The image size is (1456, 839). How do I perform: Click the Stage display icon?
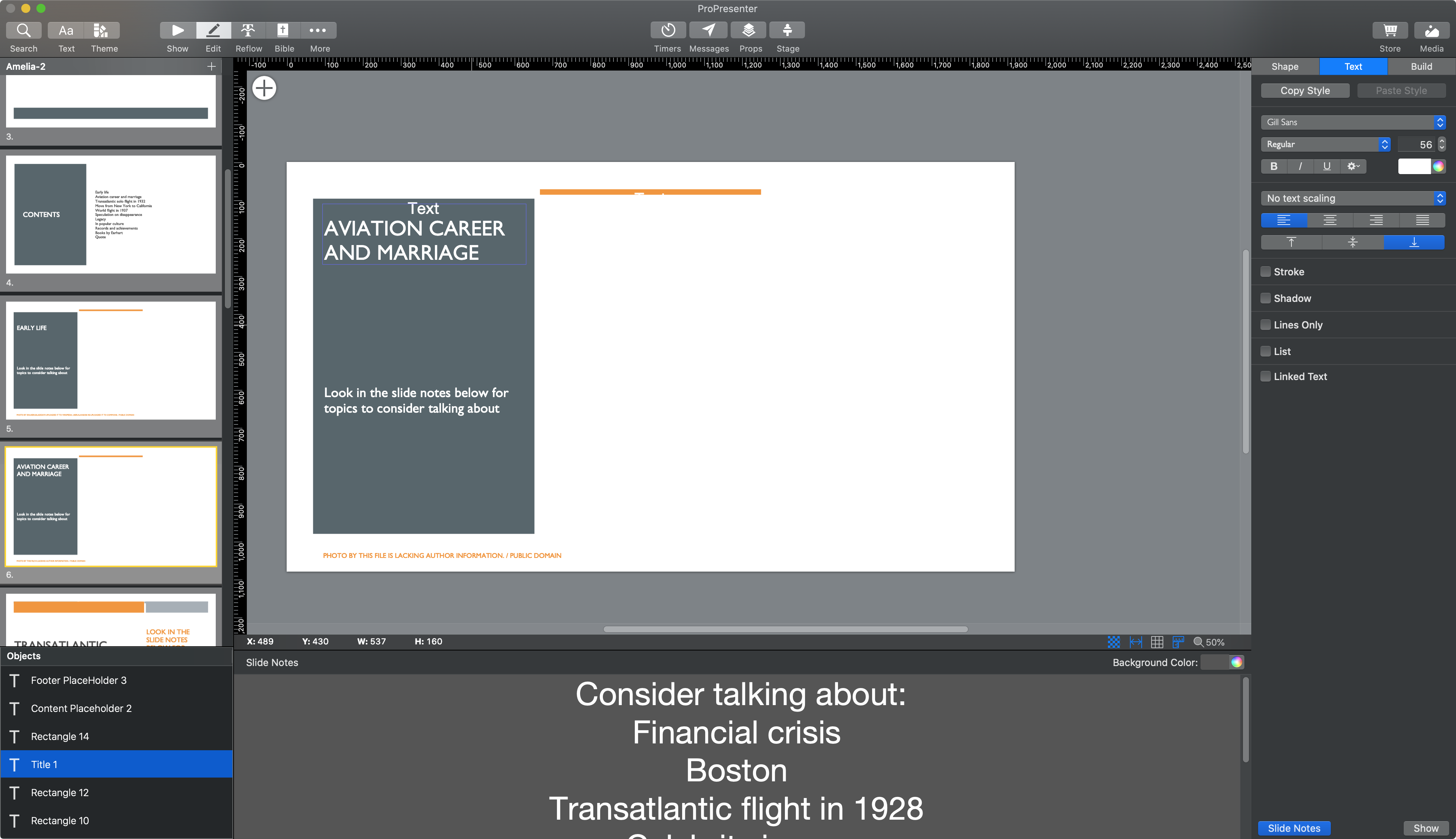click(787, 30)
